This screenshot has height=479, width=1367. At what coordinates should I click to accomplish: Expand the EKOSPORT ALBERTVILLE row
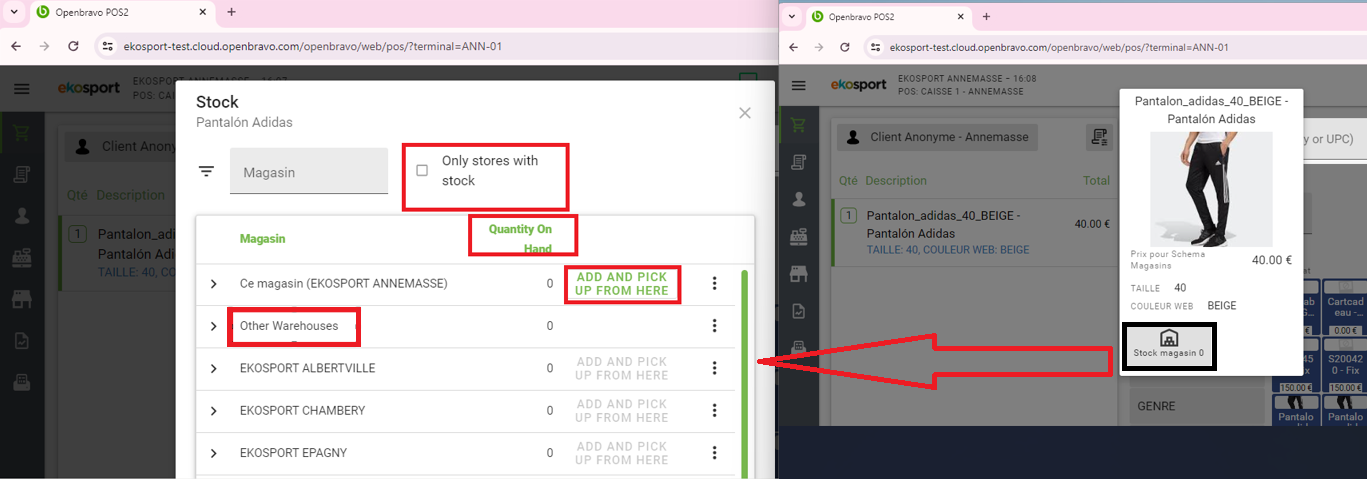(214, 368)
